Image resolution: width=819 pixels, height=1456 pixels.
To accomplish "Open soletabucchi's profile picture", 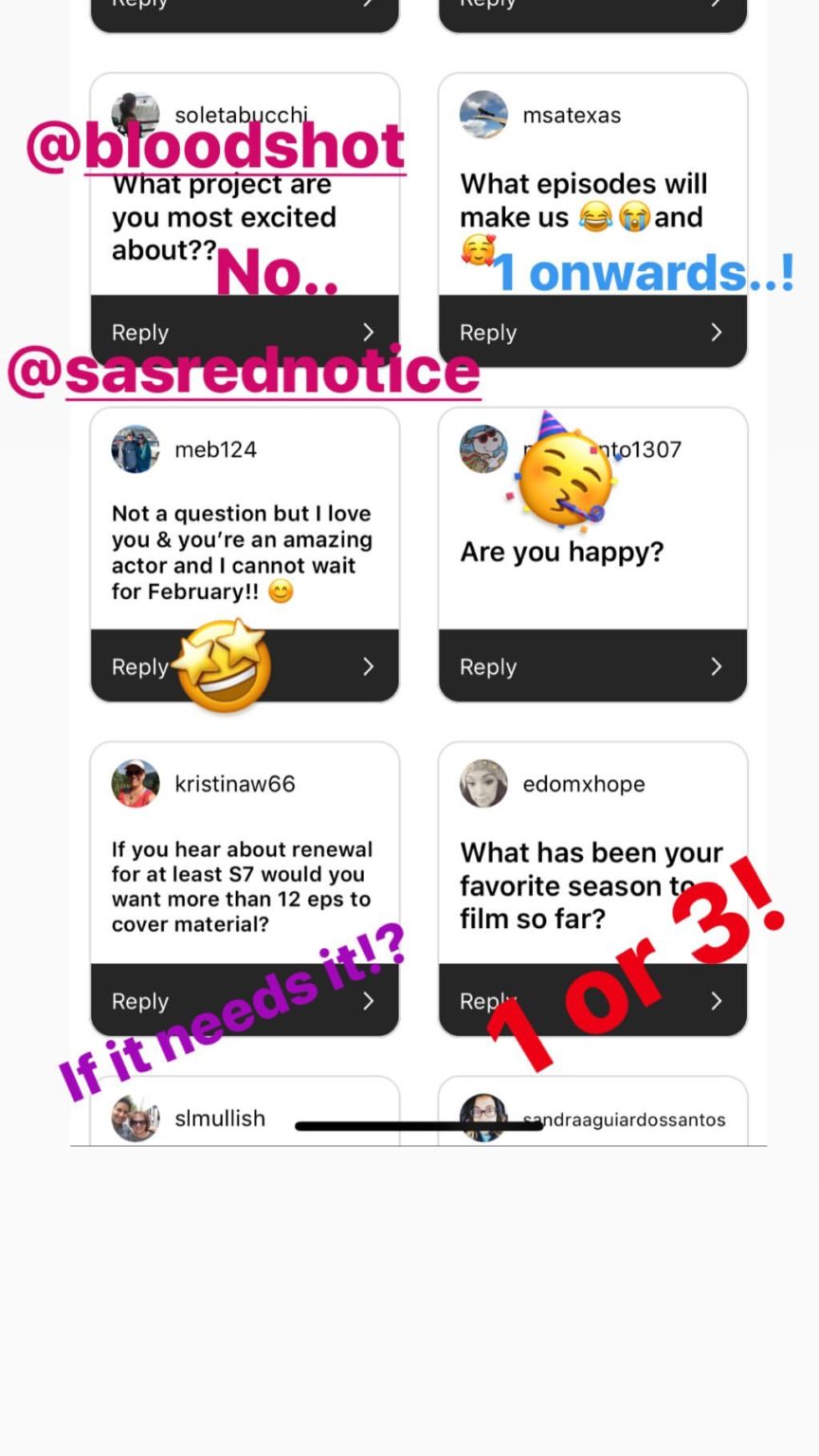I will pos(136,115).
